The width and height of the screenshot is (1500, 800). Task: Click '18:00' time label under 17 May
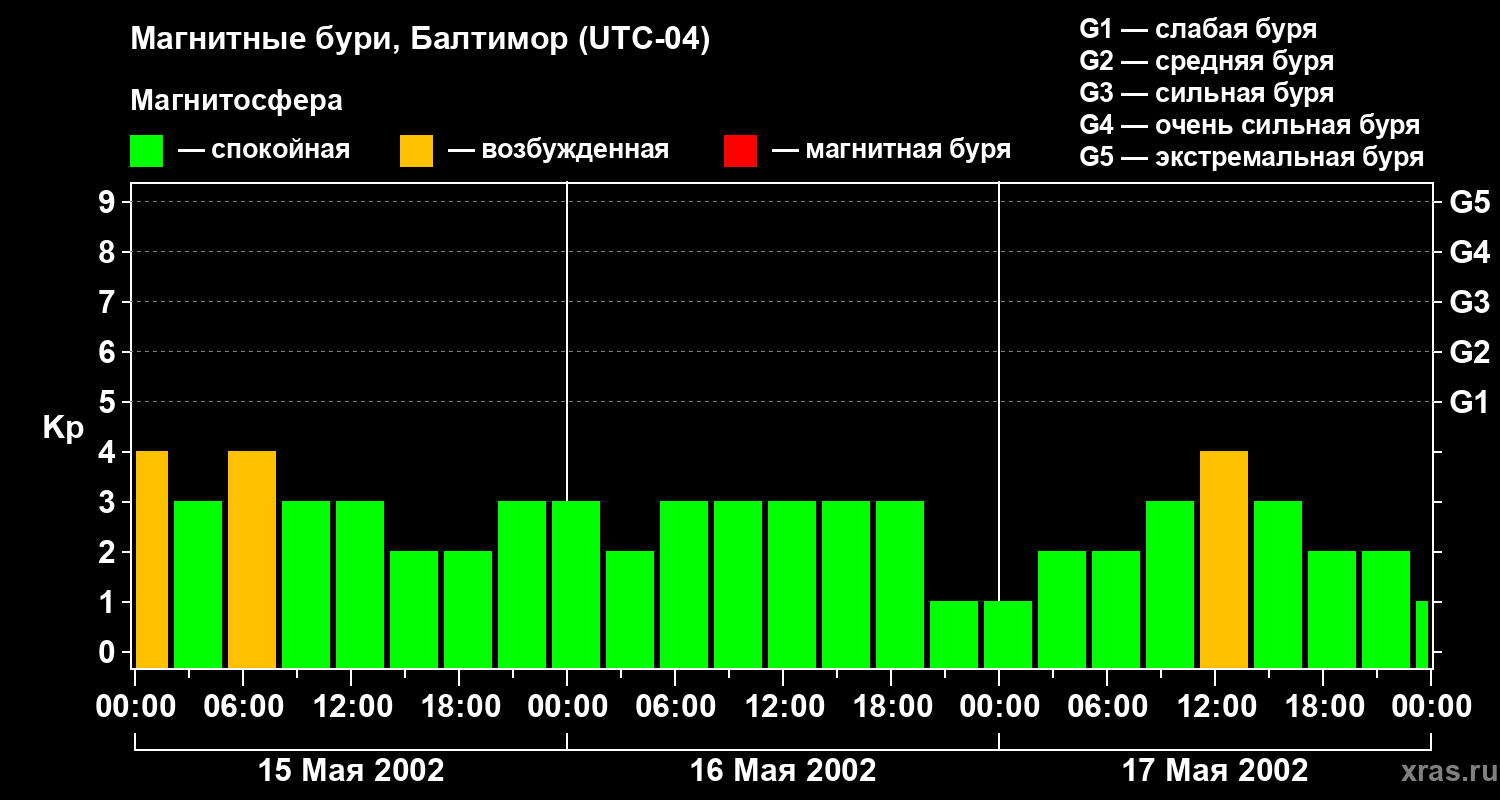click(1323, 706)
